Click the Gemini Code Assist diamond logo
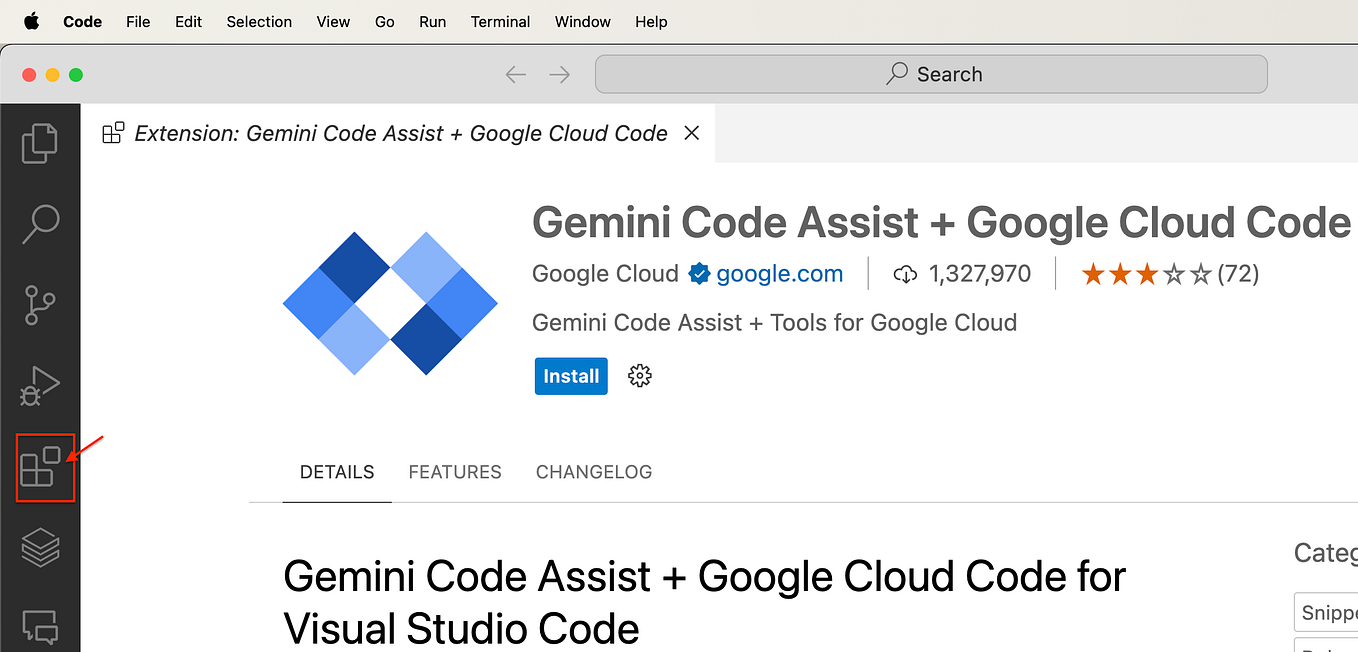 tap(390, 304)
